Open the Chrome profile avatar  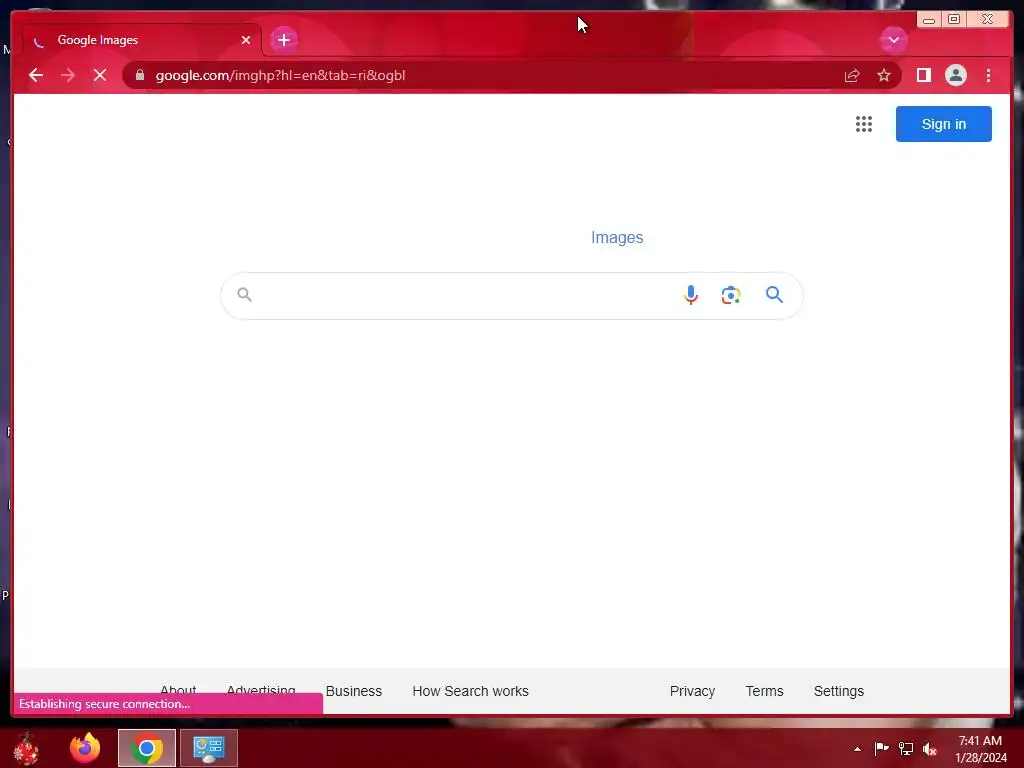coord(955,76)
